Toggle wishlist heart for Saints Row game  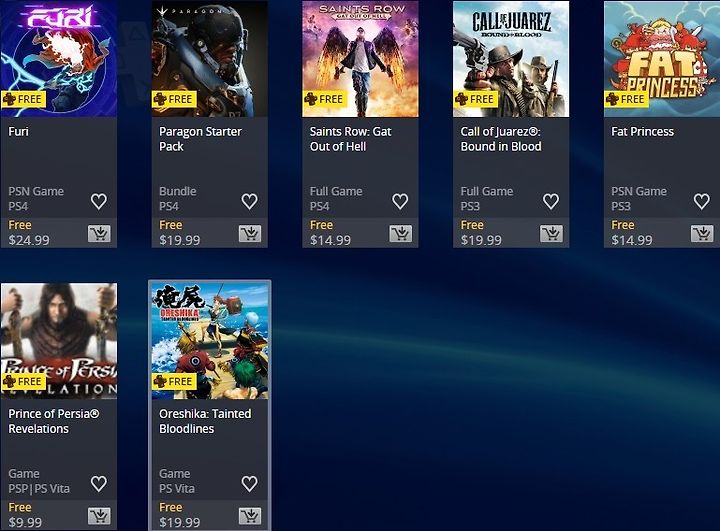(x=400, y=201)
